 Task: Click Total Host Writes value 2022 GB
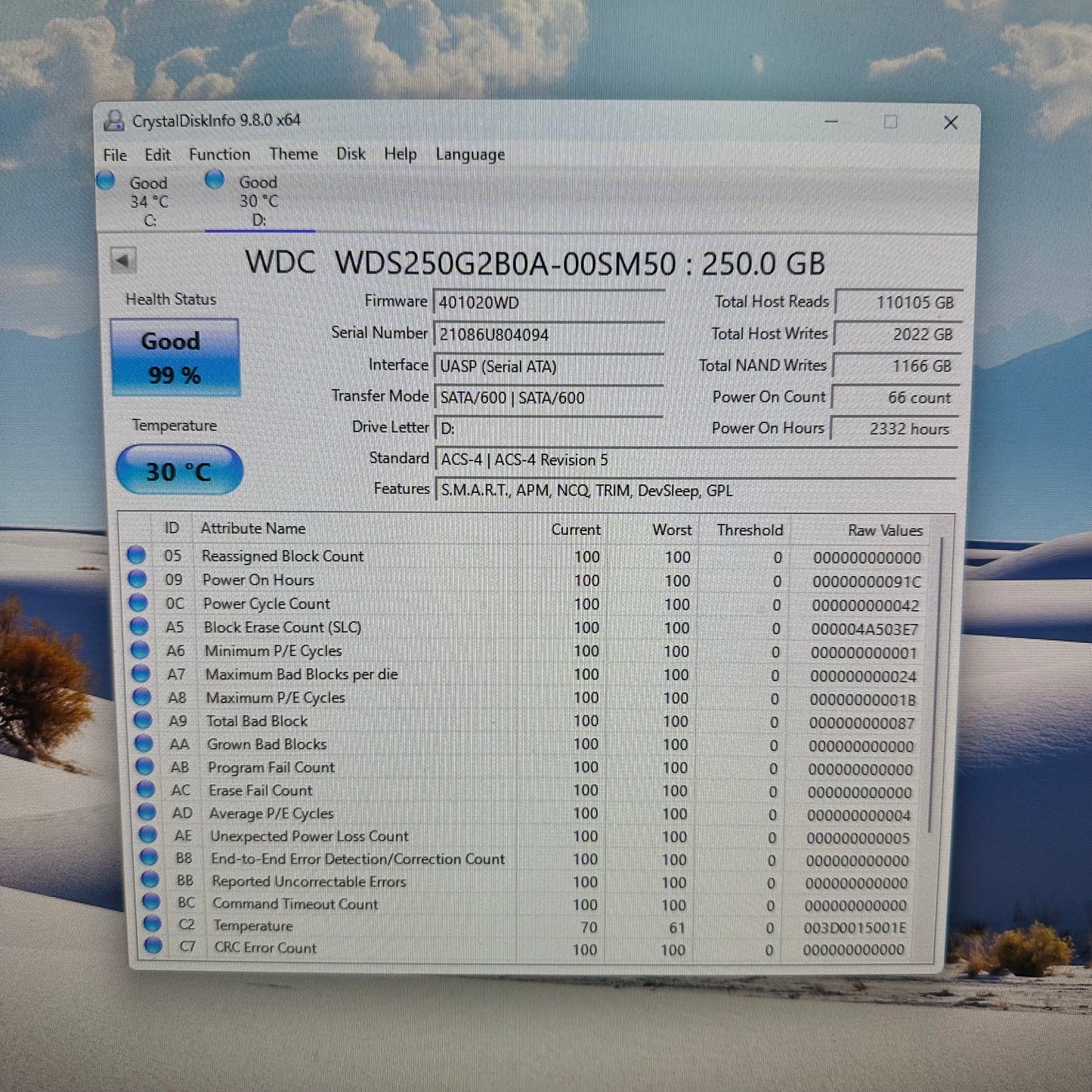pyautogui.click(x=897, y=334)
